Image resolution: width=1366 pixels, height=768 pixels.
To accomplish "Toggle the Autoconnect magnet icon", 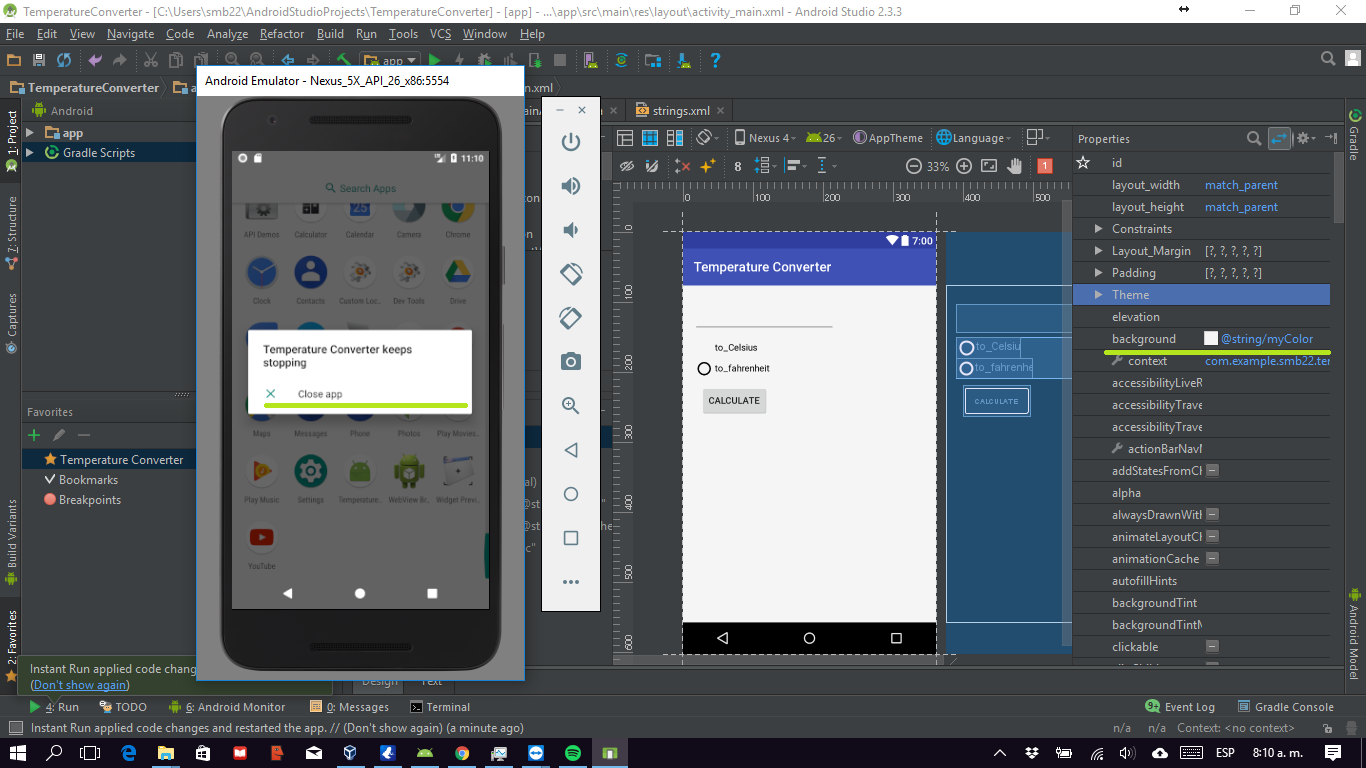I will (x=652, y=166).
